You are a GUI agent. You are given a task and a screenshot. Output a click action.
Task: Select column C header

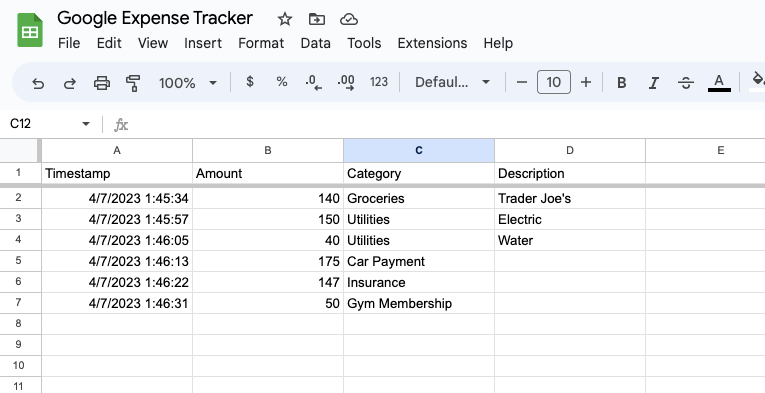pyautogui.click(x=419, y=151)
